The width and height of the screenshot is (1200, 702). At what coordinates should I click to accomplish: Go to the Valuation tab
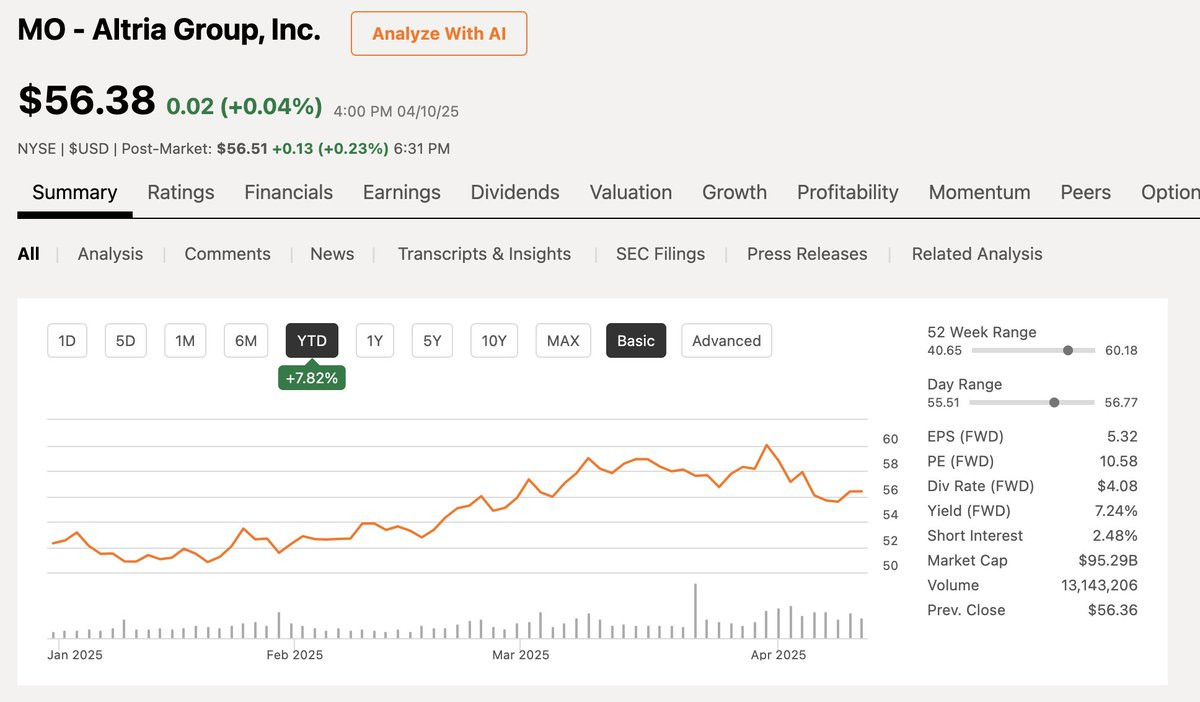631,192
